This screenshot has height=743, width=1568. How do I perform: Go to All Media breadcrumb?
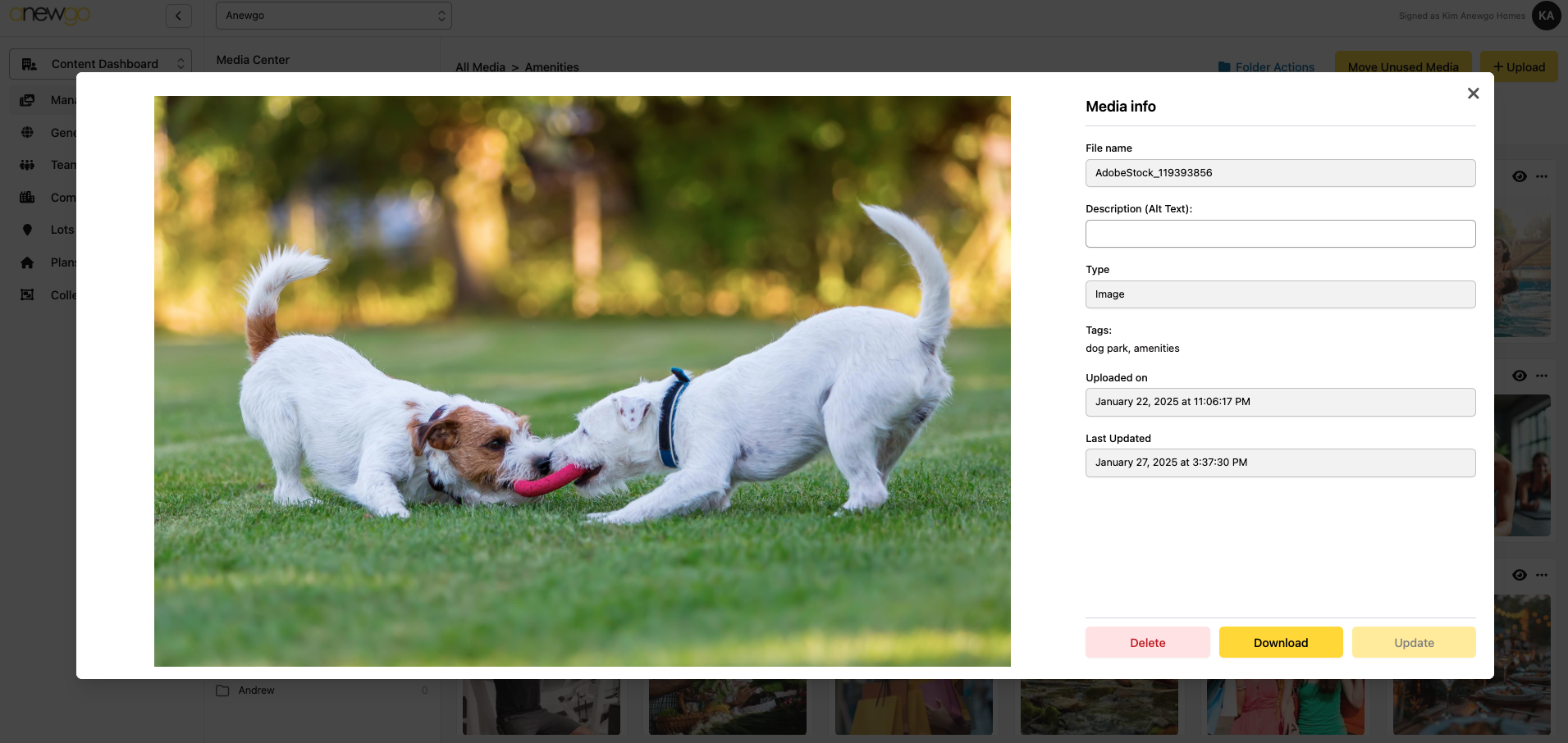tap(480, 67)
